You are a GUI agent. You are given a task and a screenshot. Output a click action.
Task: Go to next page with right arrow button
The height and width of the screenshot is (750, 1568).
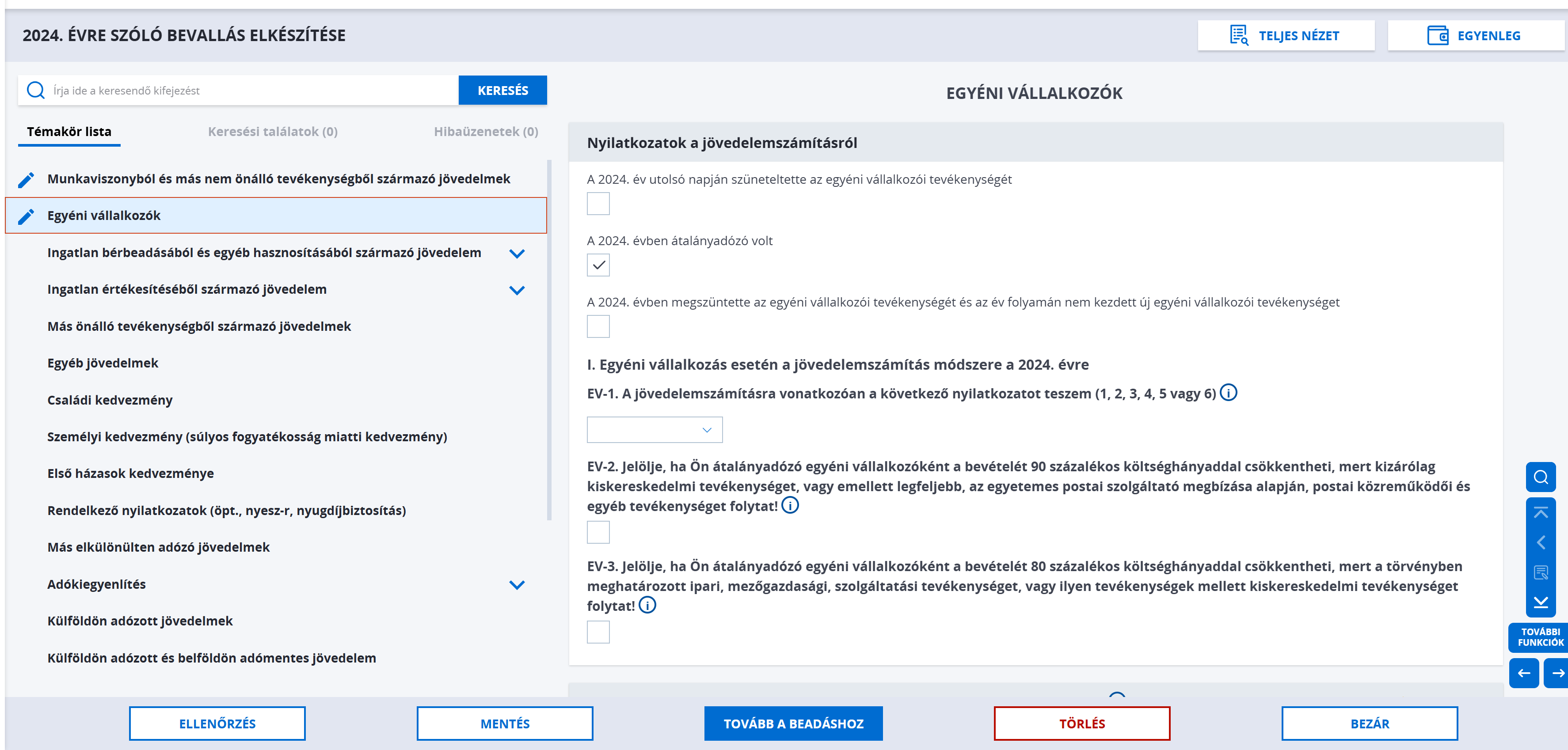click(1557, 673)
